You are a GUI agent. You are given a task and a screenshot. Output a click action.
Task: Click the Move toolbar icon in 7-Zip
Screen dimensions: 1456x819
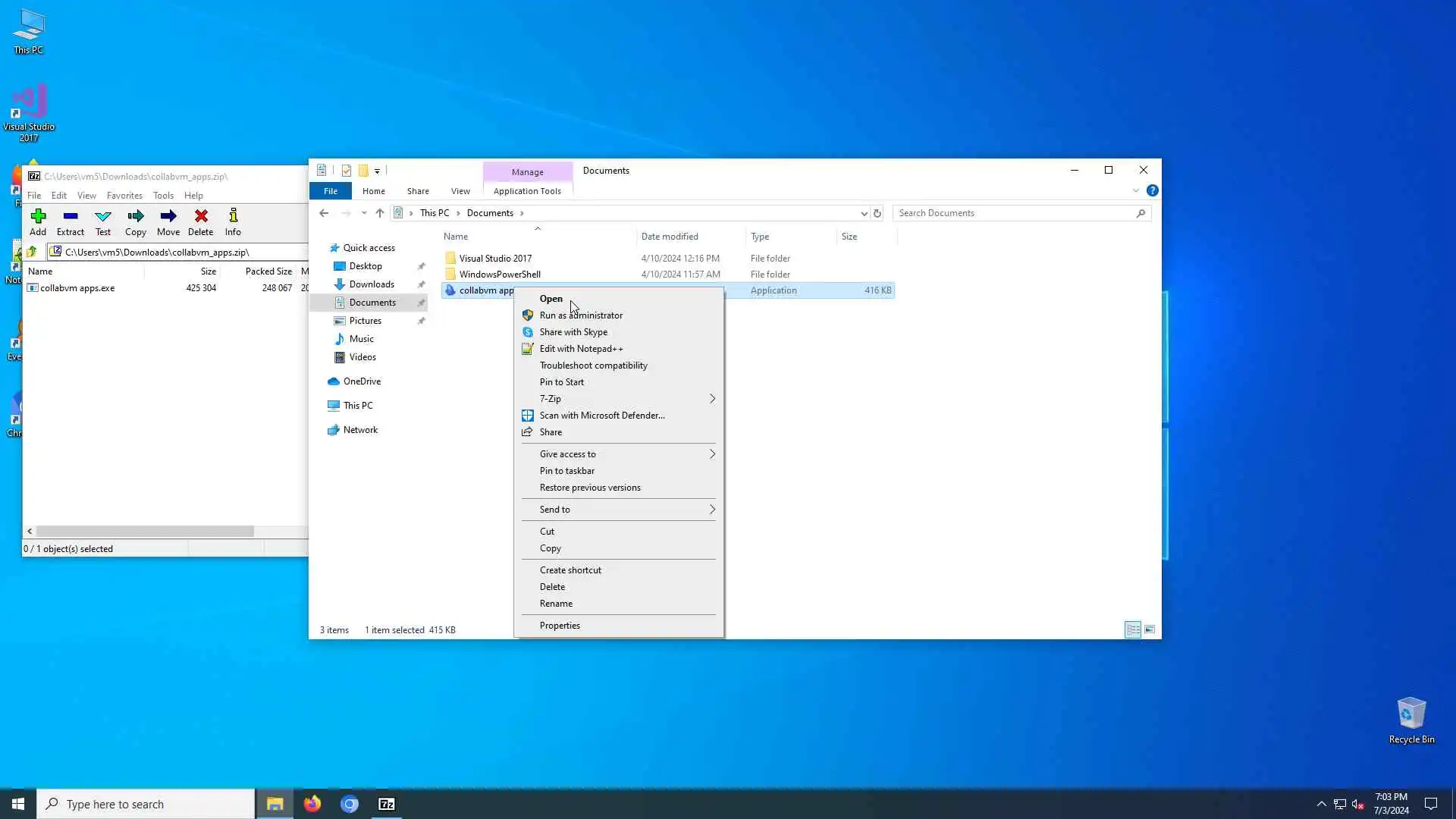point(168,222)
